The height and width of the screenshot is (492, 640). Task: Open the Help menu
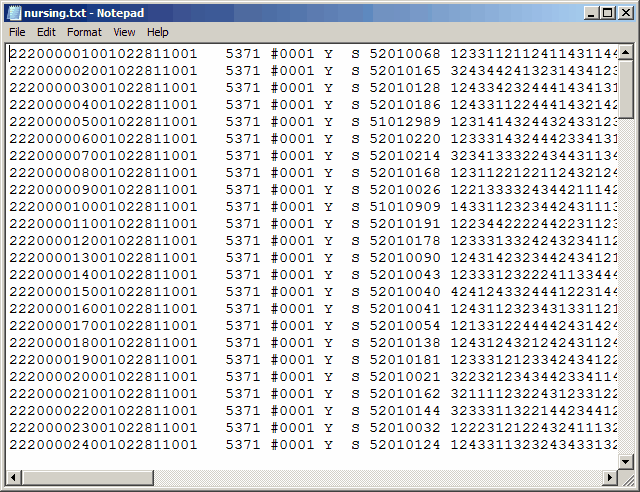(x=158, y=32)
